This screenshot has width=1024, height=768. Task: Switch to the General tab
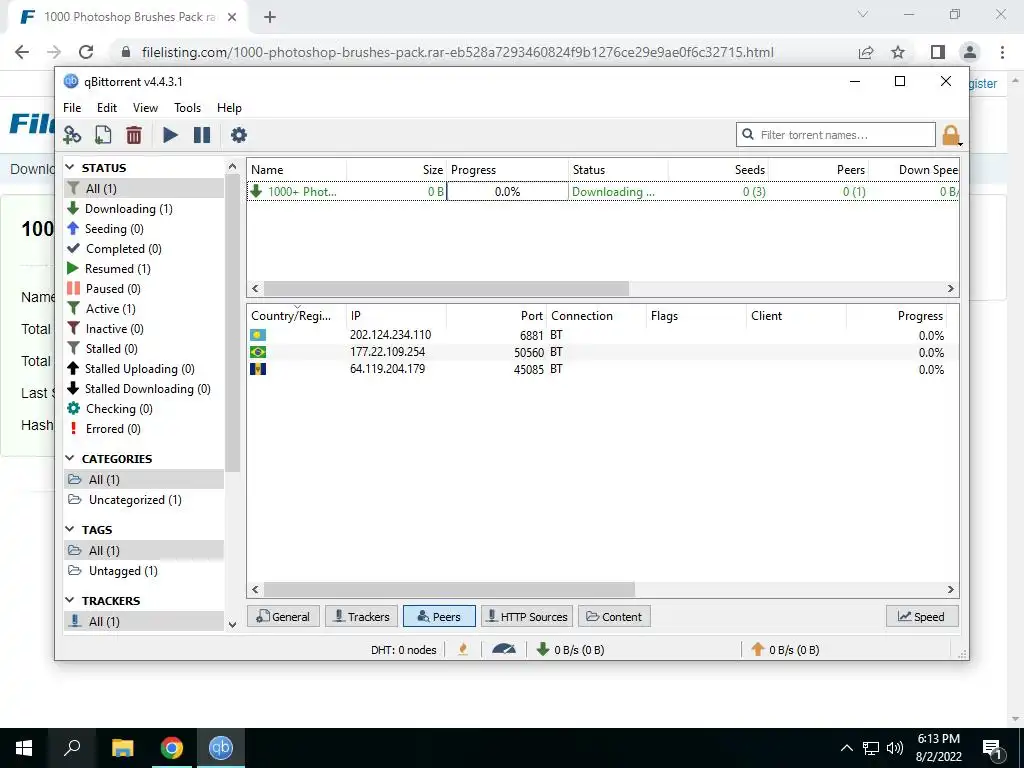tap(283, 616)
